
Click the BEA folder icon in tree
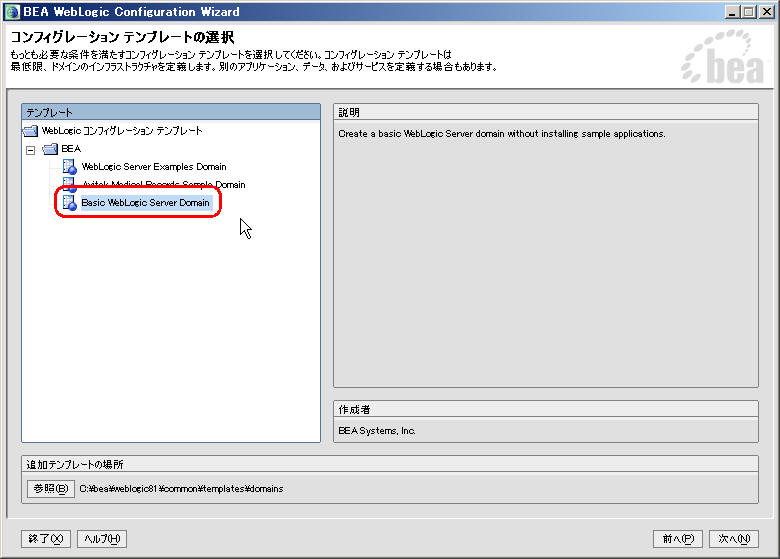click(x=50, y=149)
